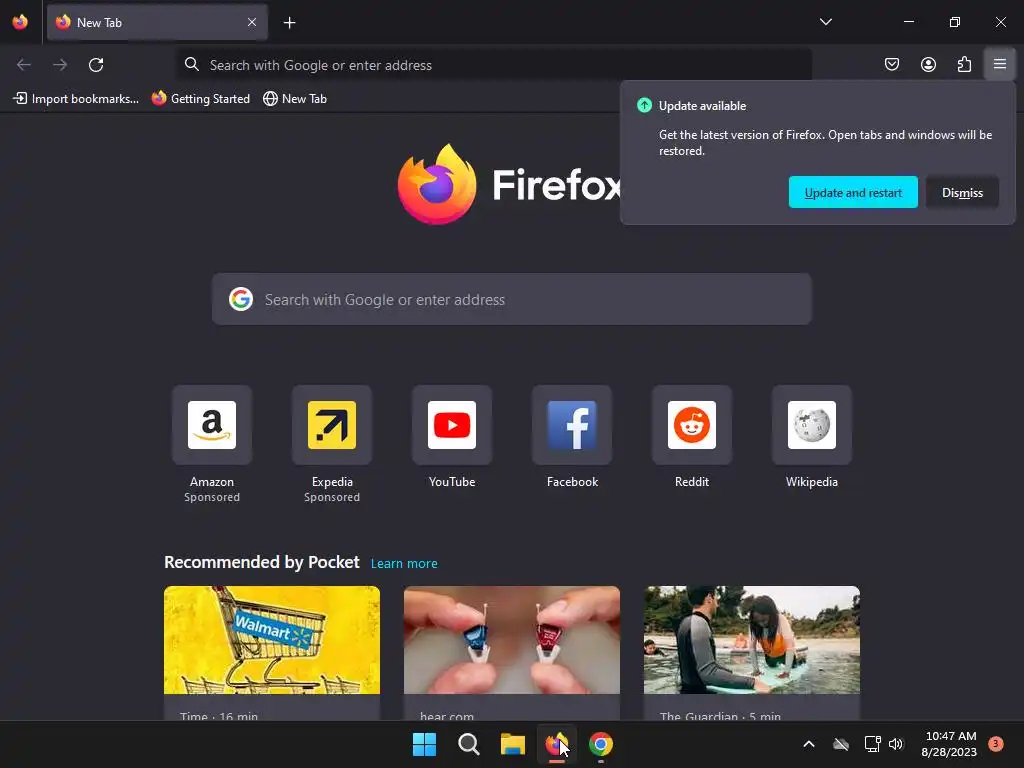Image resolution: width=1024 pixels, height=768 pixels.
Task: Click 'Recommended by Pocket' heading
Action: (x=261, y=562)
